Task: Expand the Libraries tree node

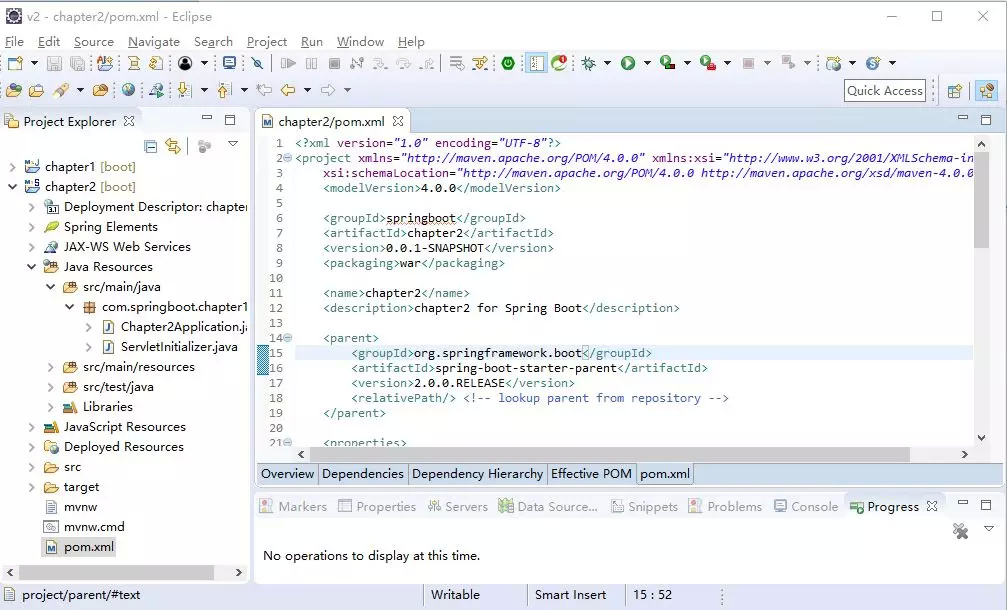Action: [x=50, y=407]
